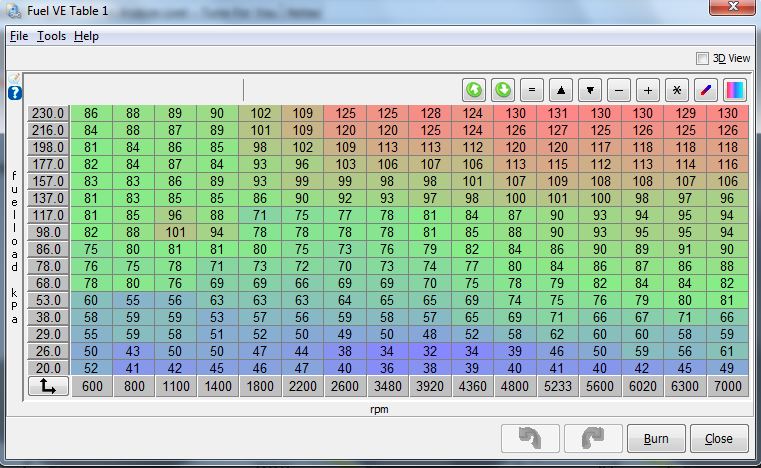Select the 1800 rpm column header
This screenshot has width=761, height=468.
click(260, 386)
